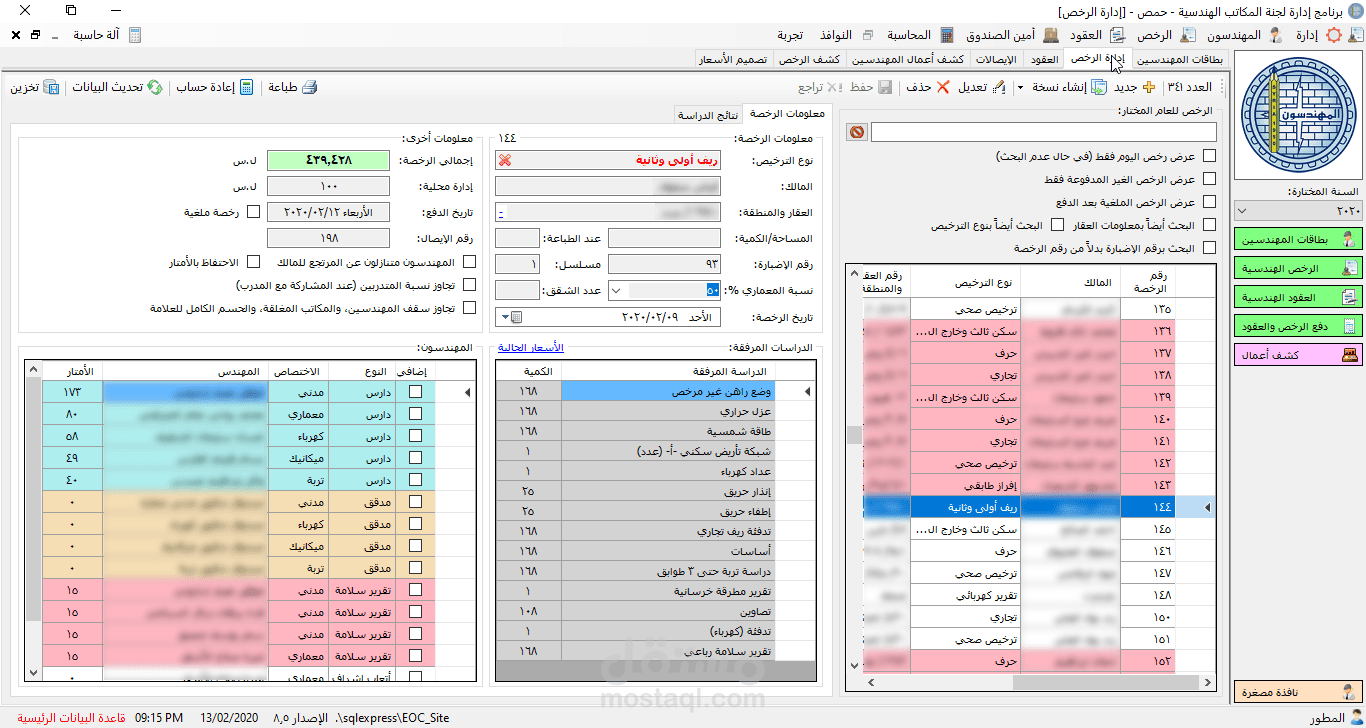The height and width of the screenshot is (728, 1366).
Task: Switch to the الإيصالات tab
Action: 995,60
